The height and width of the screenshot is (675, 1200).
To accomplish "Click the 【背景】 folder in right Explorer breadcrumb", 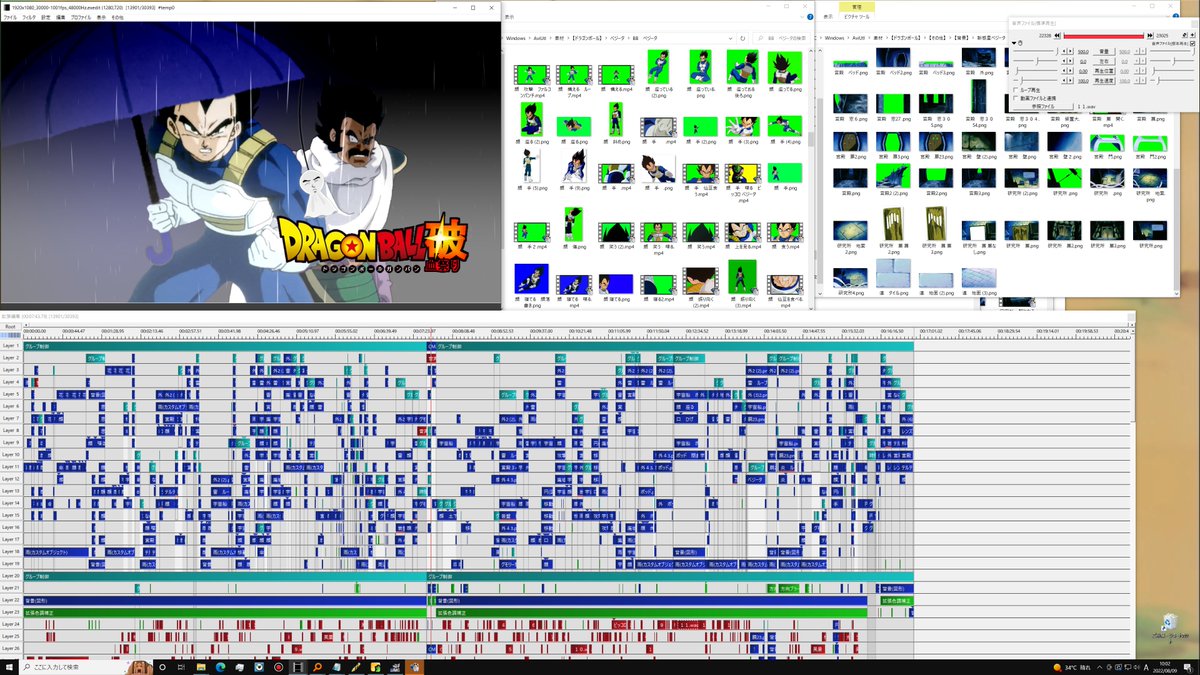I will coord(961,37).
